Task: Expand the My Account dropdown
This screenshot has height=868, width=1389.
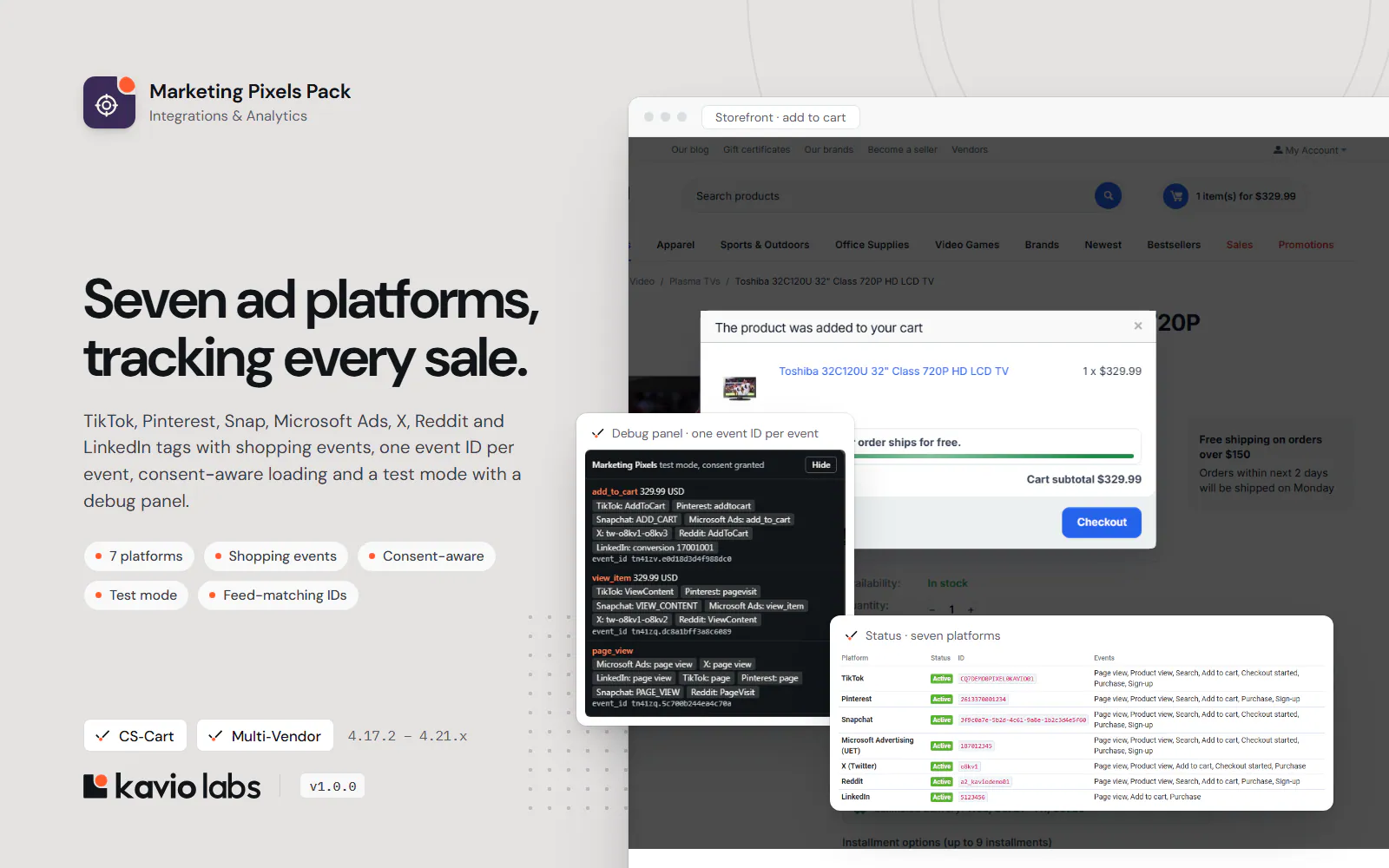Action: pos(1309,150)
